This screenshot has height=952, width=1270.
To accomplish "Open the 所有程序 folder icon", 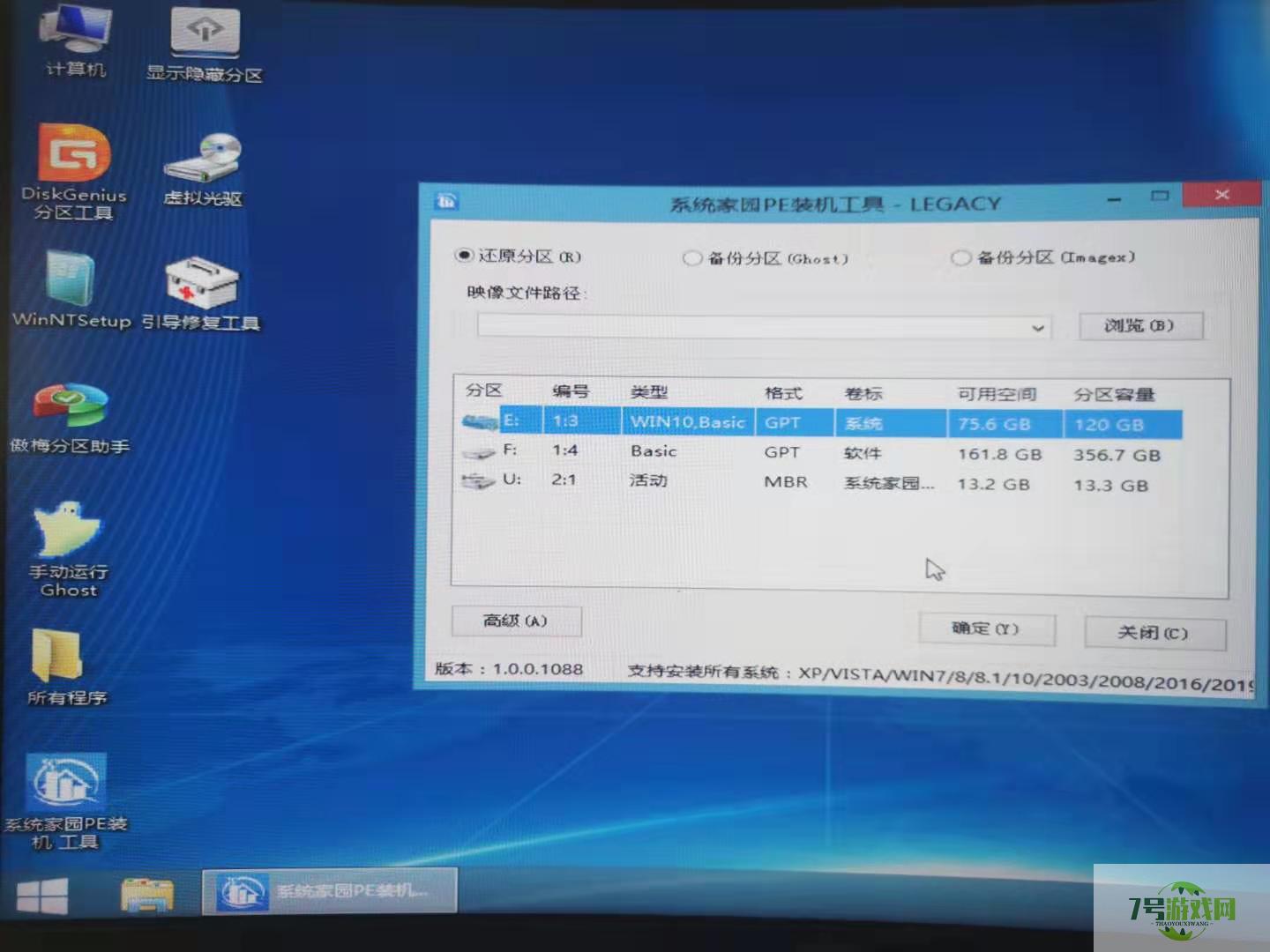I will point(66,667).
